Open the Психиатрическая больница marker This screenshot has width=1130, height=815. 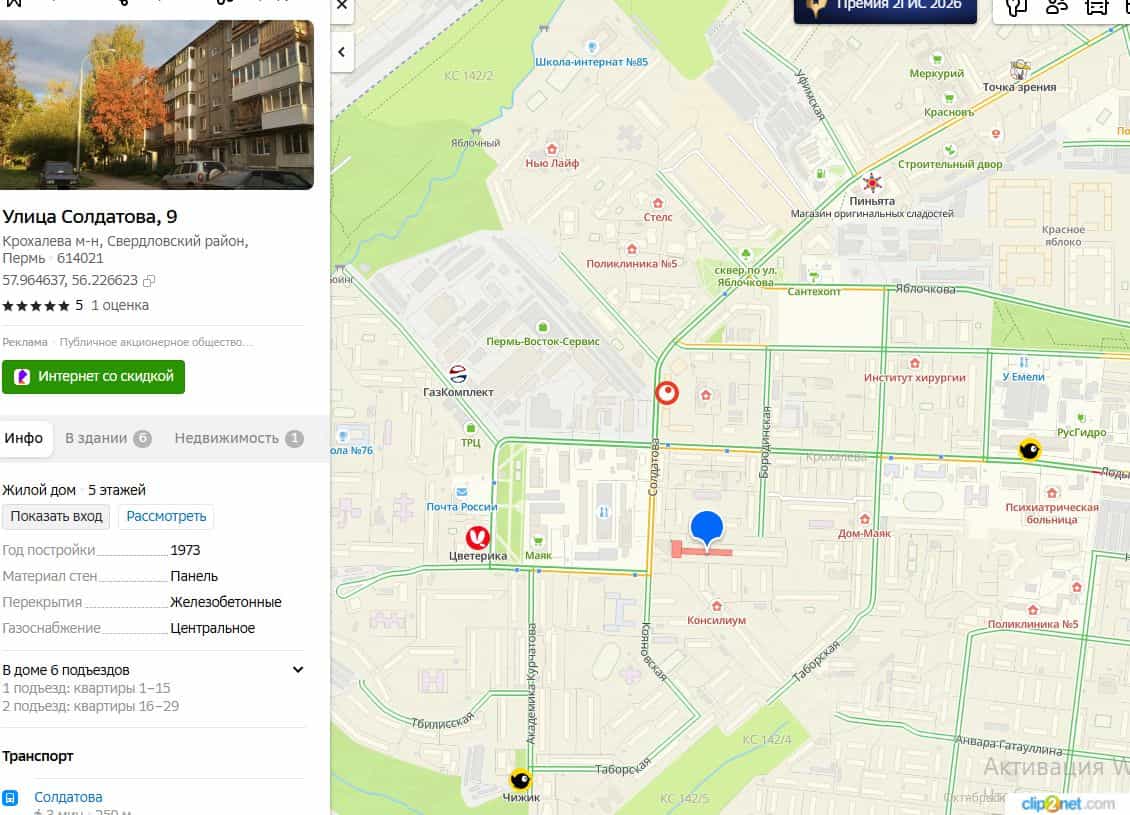tap(1051, 494)
